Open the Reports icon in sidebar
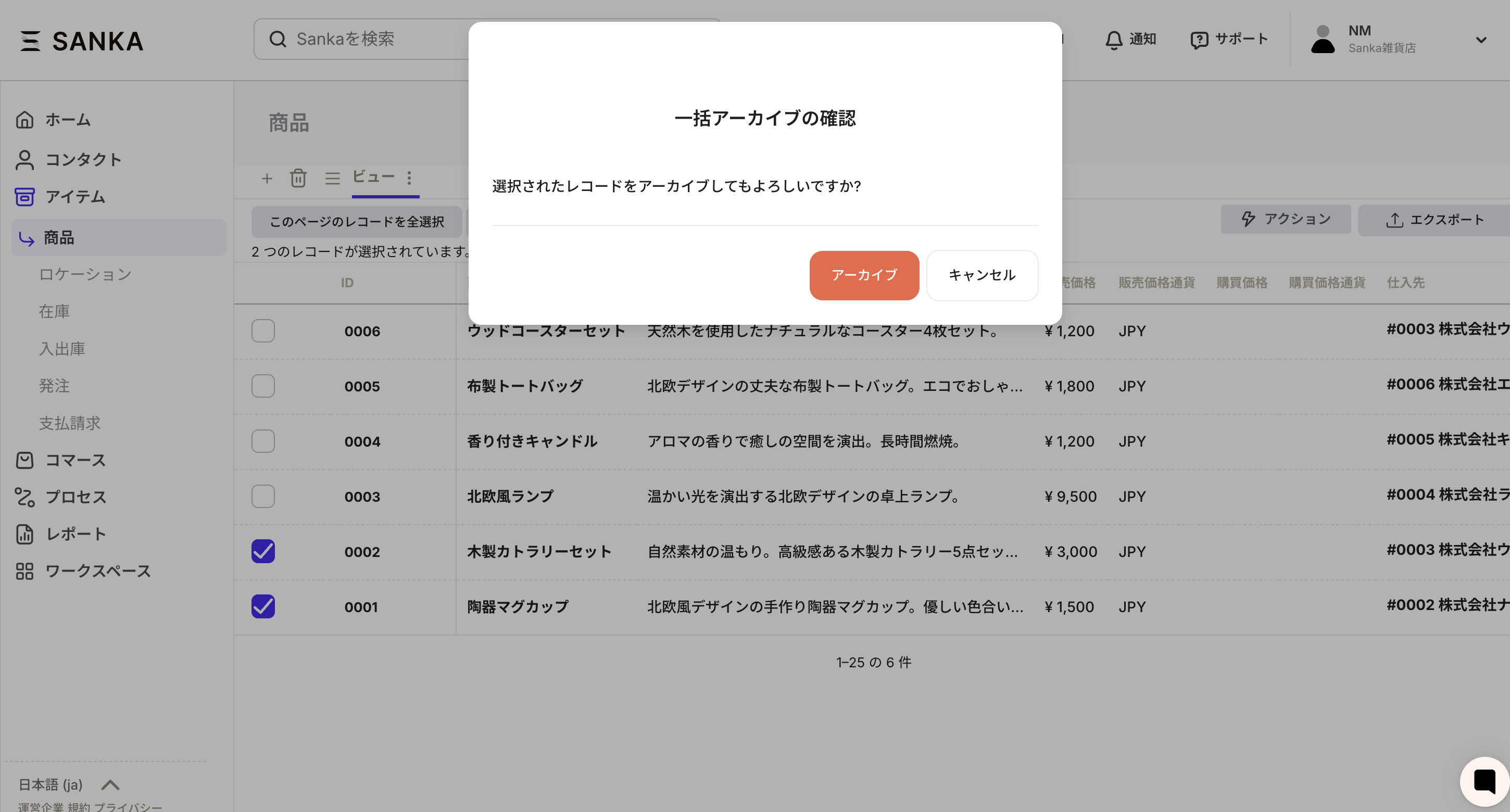This screenshot has height=812, width=1510. [x=24, y=534]
